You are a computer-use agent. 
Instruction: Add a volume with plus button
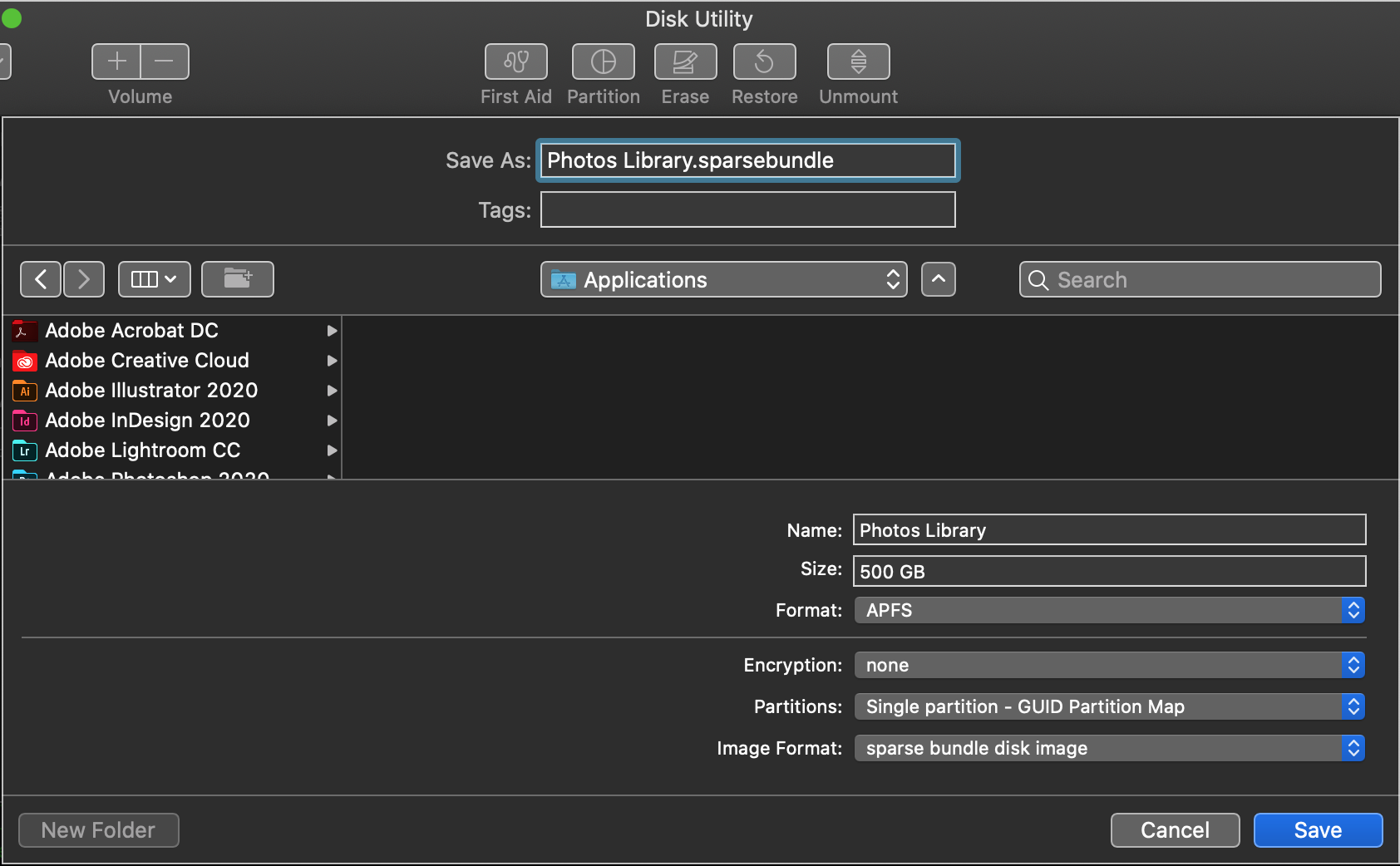[116, 62]
